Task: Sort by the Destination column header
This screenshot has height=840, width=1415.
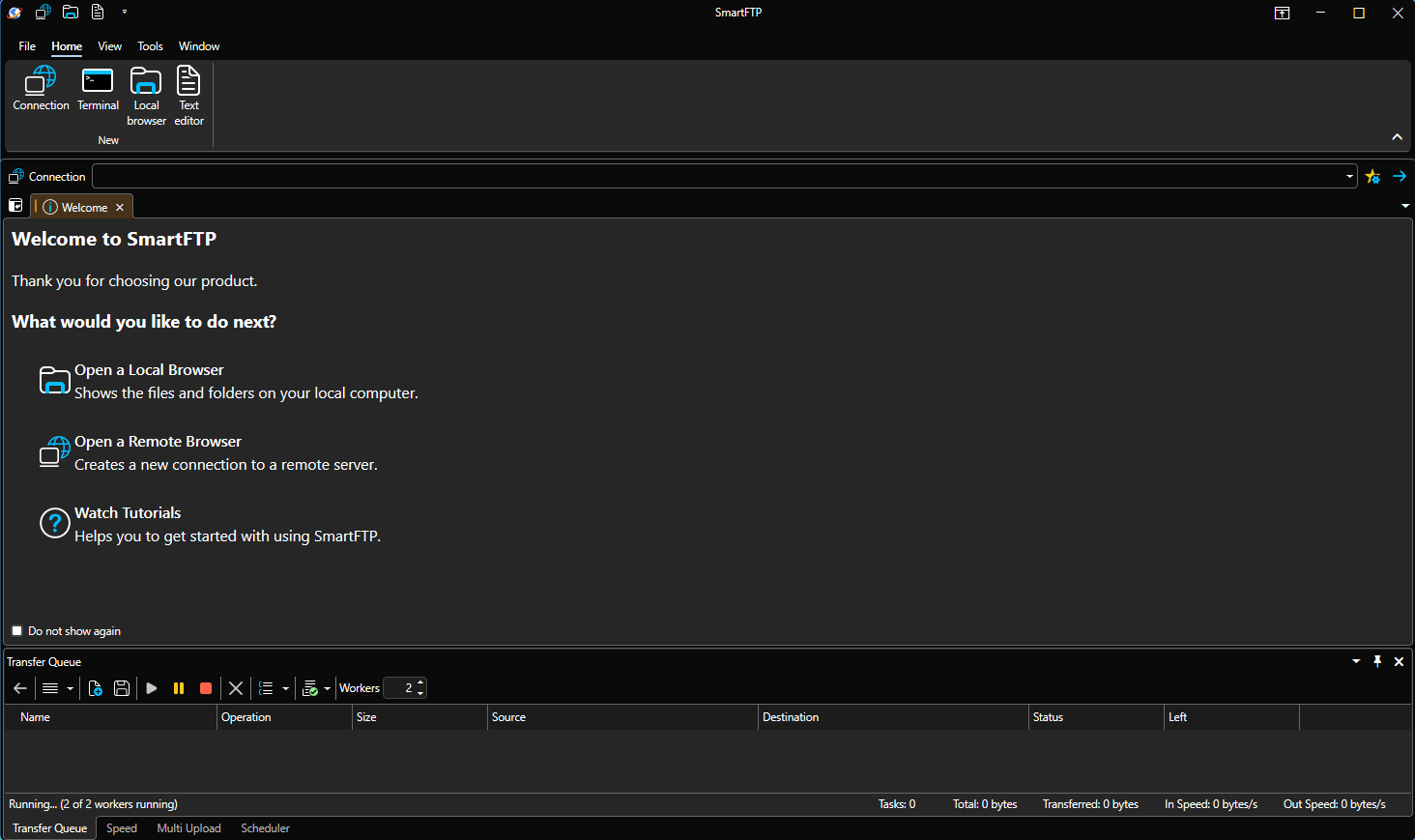Action: coord(893,717)
